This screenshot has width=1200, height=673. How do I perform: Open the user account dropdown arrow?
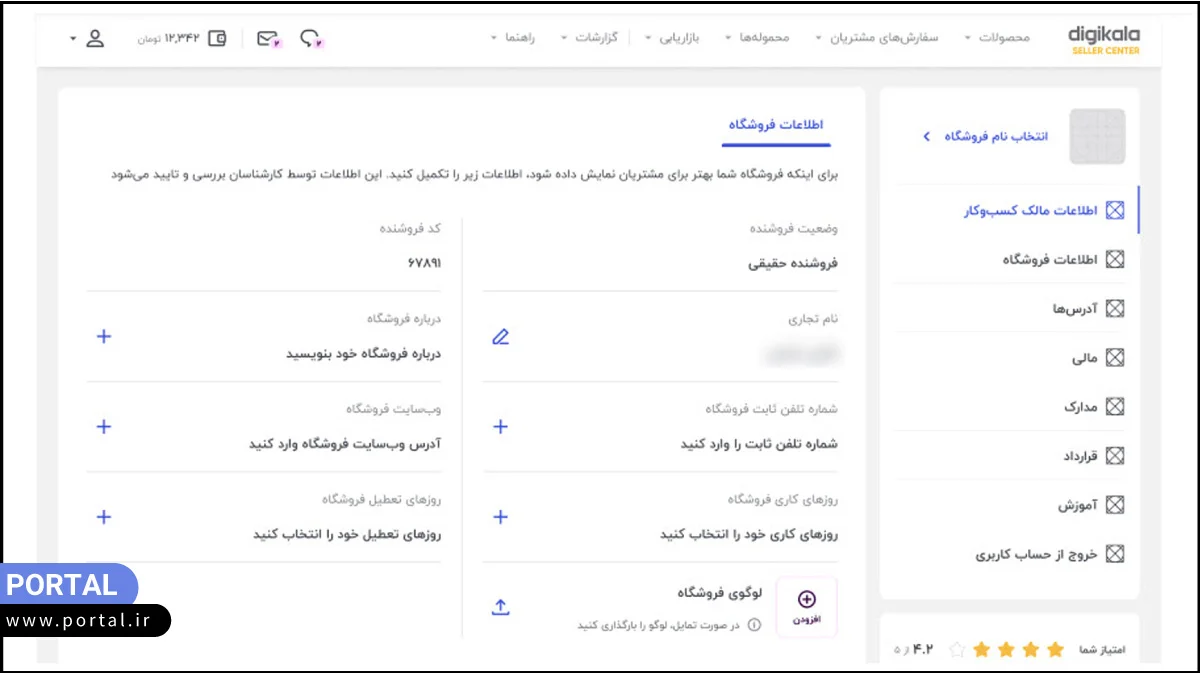point(74,37)
